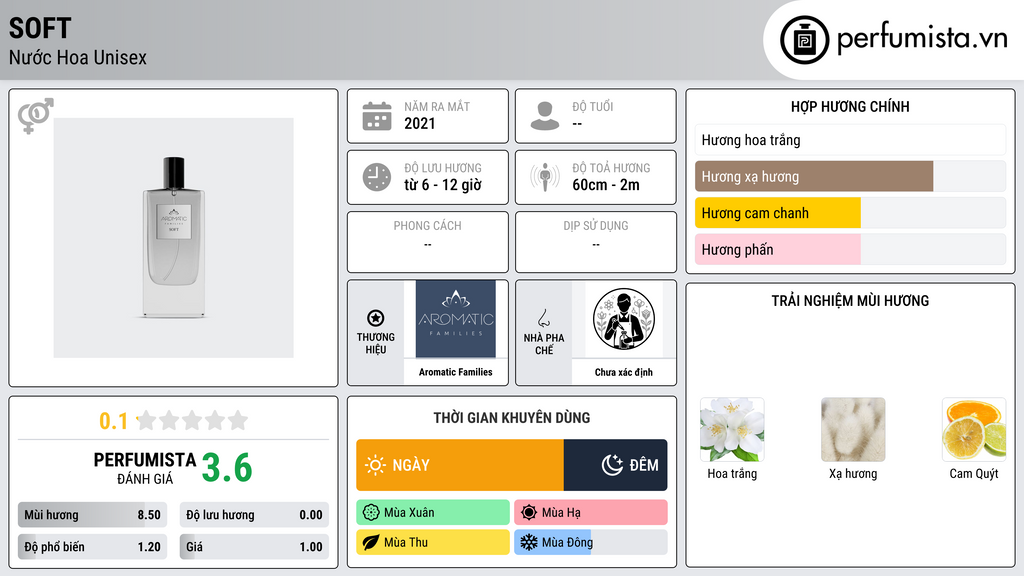The height and width of the screenshot is (576, 1024).
Task: Click the perfumista.vn site name
Action: click(x=922, y=39)
